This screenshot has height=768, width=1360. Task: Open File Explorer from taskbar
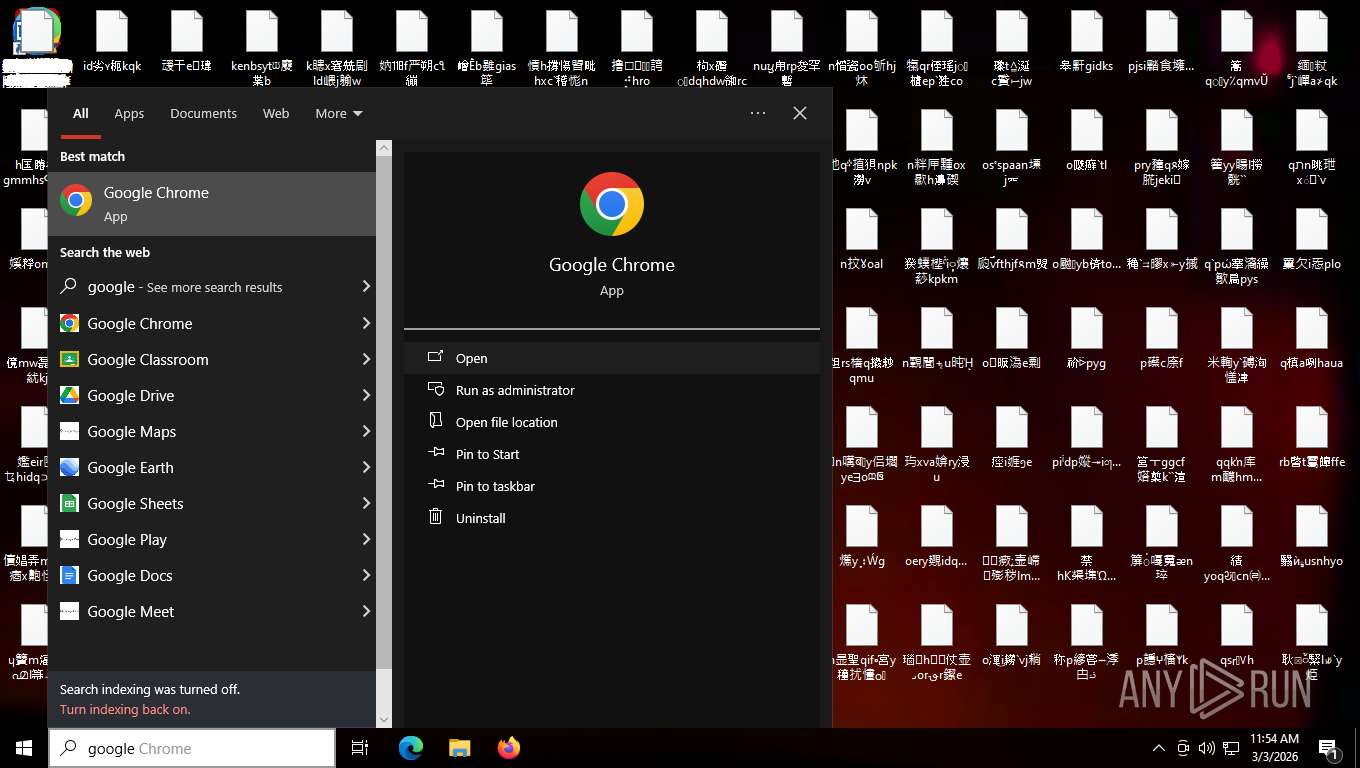point(460,748)
